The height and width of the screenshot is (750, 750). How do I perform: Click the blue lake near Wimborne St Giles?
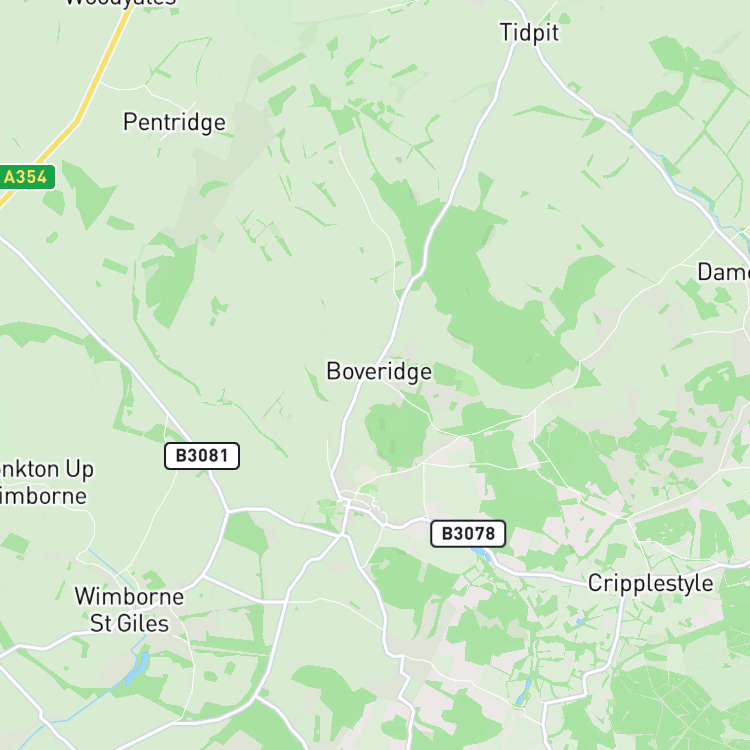(139, 666)
